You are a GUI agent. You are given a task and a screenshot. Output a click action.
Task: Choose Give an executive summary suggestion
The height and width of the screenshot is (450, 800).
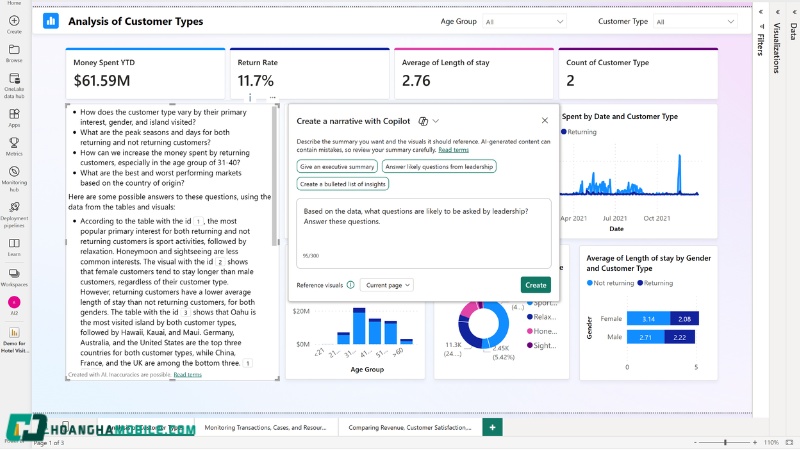pyautogui.click(x=337, y=166)
